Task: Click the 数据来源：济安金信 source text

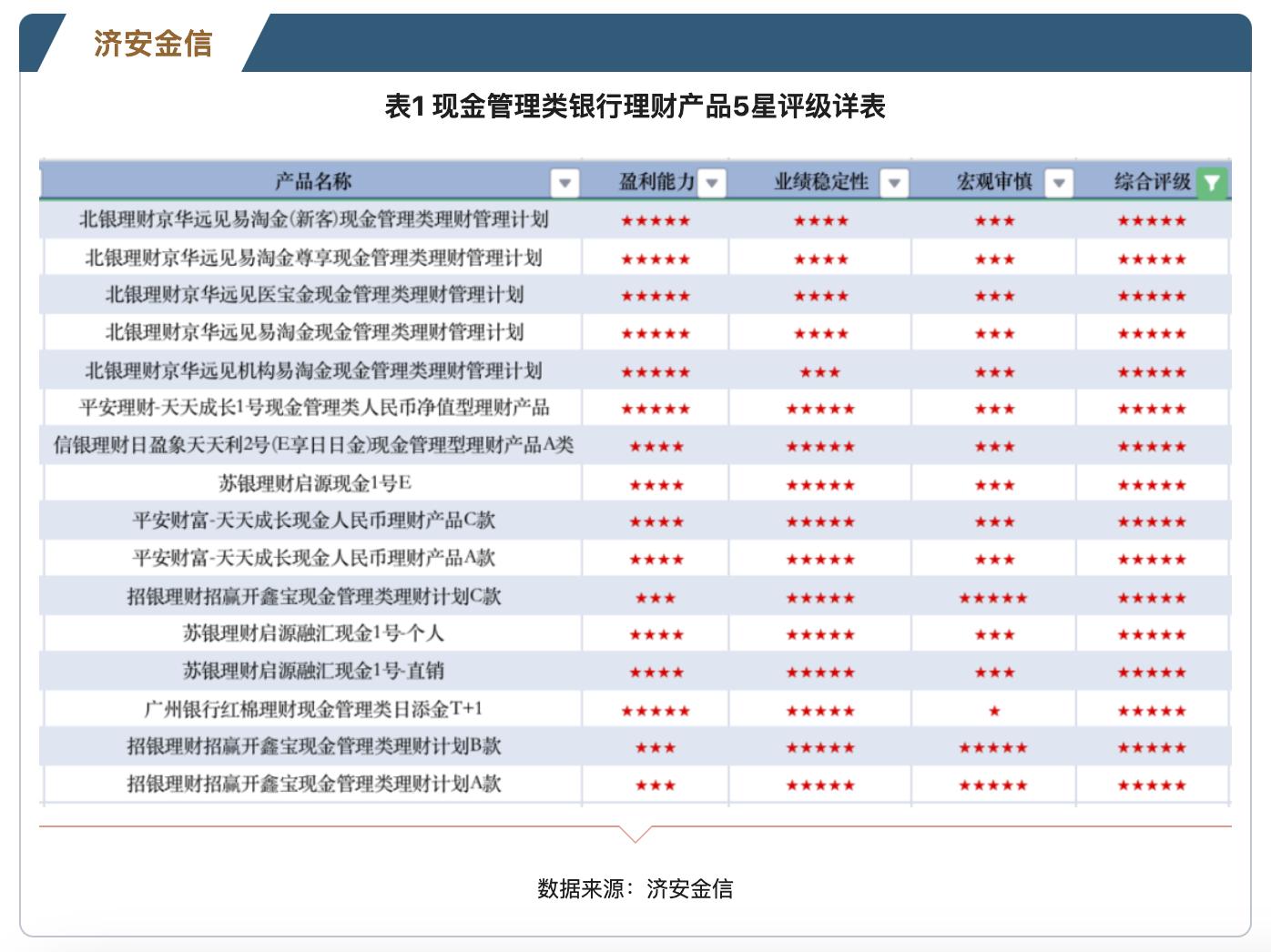Action: pos(636,890)
